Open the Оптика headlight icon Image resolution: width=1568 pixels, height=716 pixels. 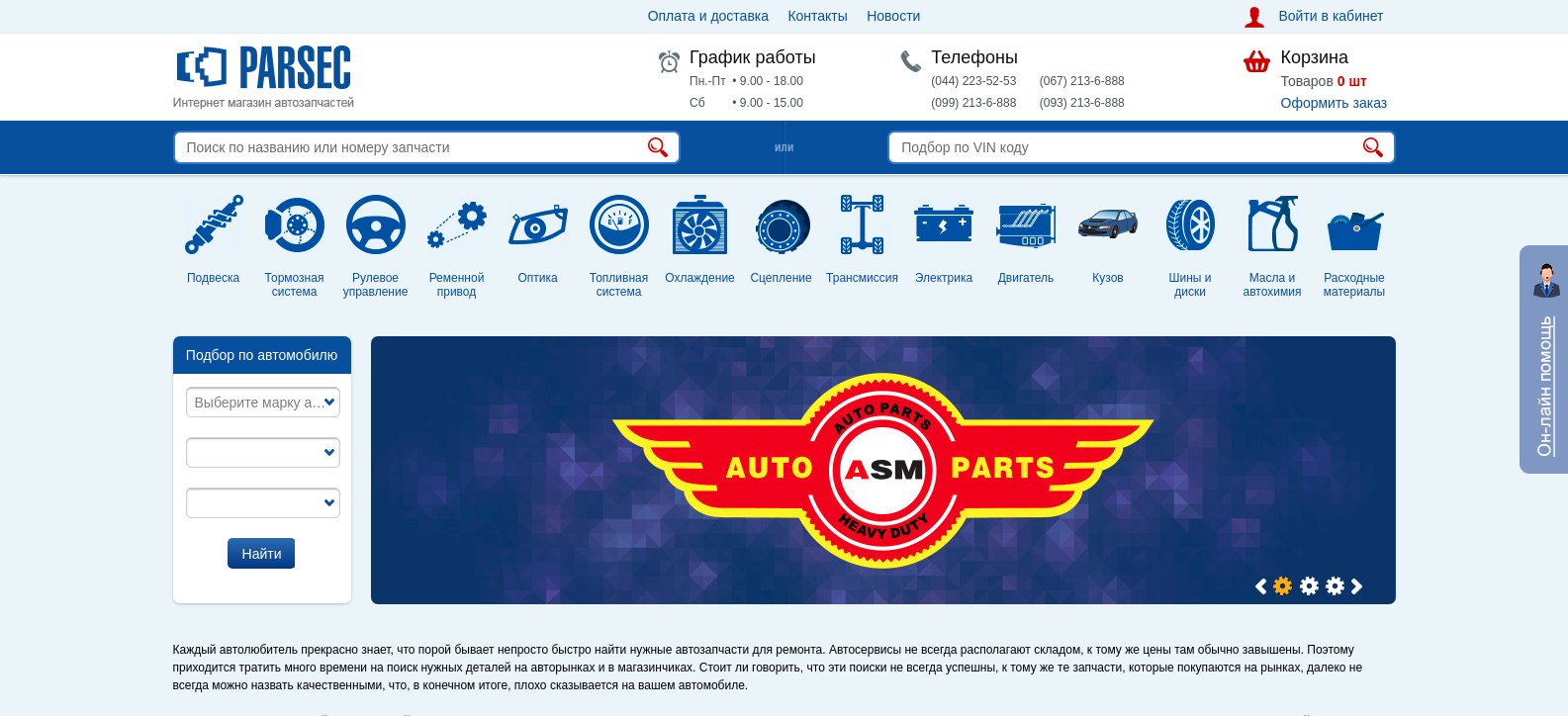click(x=538, y=225)
